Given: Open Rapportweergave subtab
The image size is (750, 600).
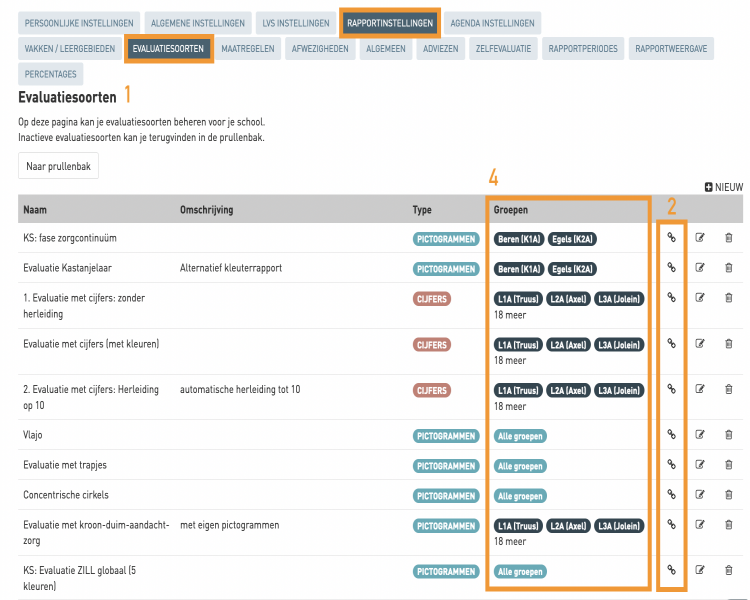Looking at the screenshot, I should tap(671, 49).
